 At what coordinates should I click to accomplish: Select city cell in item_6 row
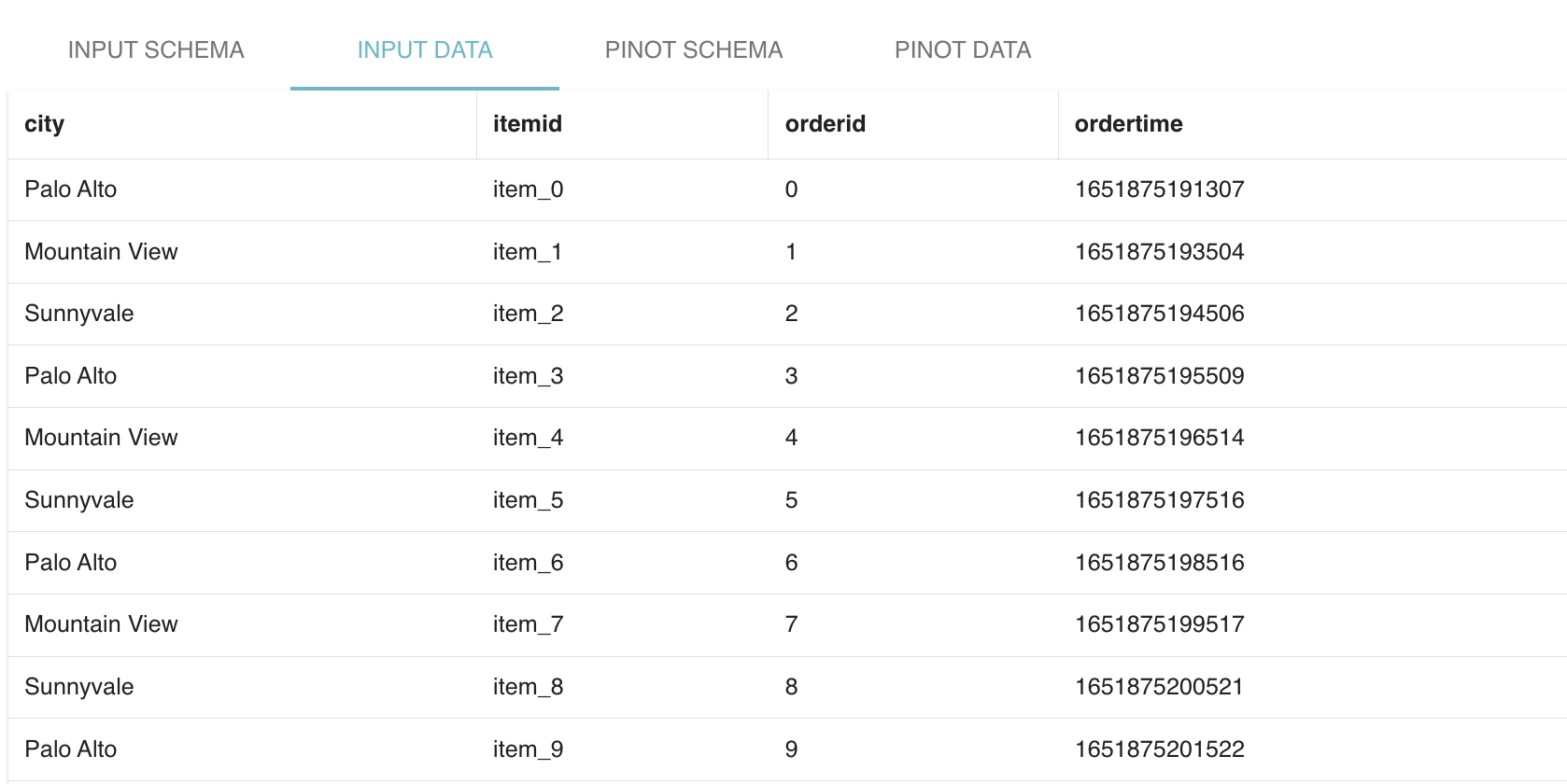click(x=243, y=563)
